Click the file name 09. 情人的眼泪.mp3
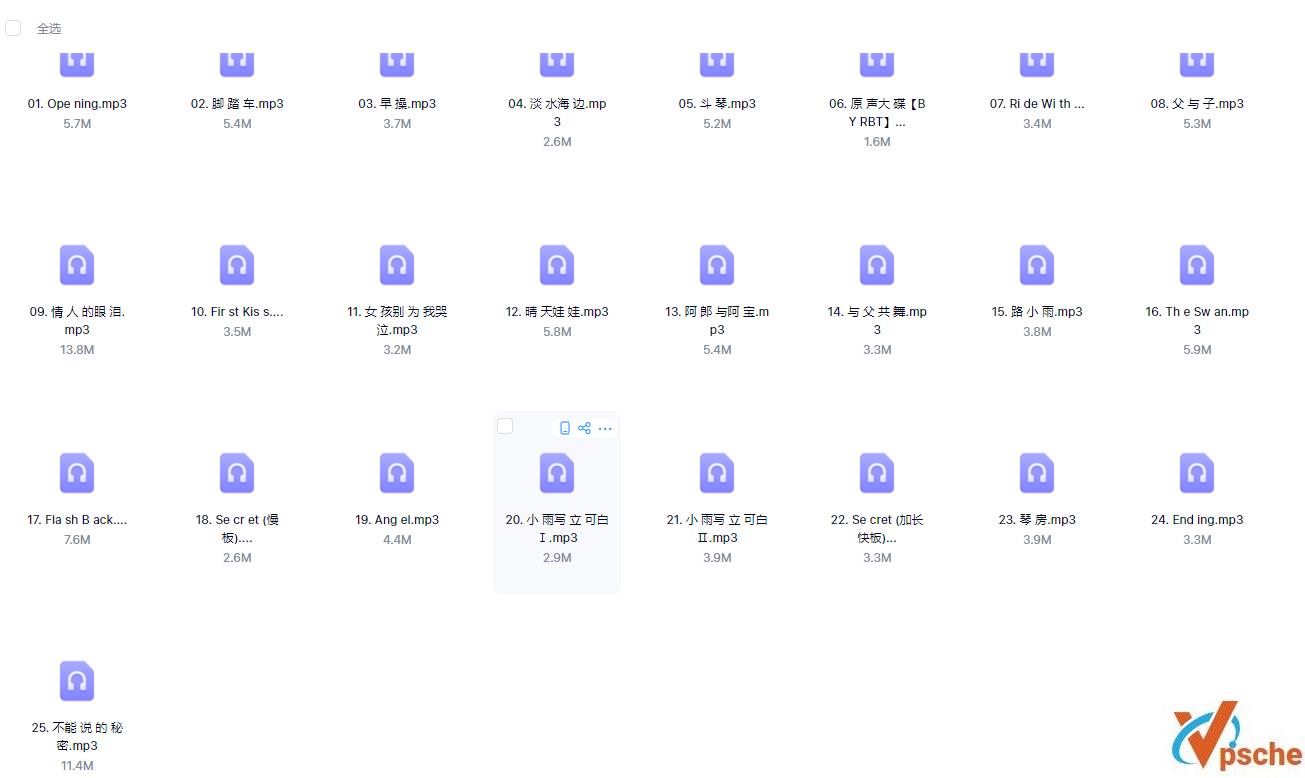Screen dimensions: 1305x778 (x=77, y=321)
